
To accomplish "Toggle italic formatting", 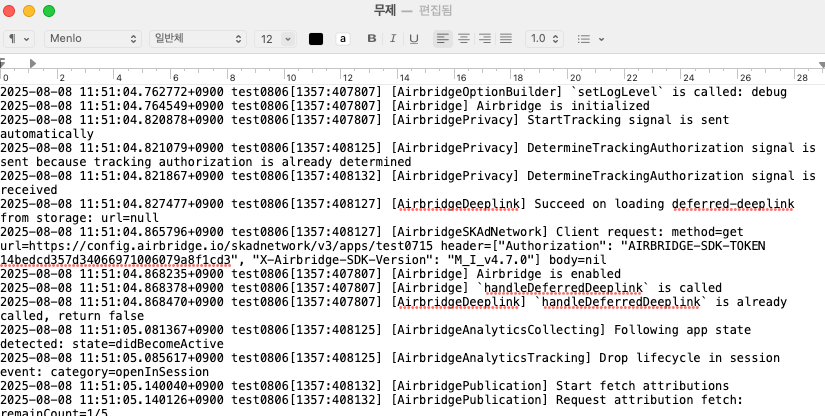I will [x=393, y=38].
